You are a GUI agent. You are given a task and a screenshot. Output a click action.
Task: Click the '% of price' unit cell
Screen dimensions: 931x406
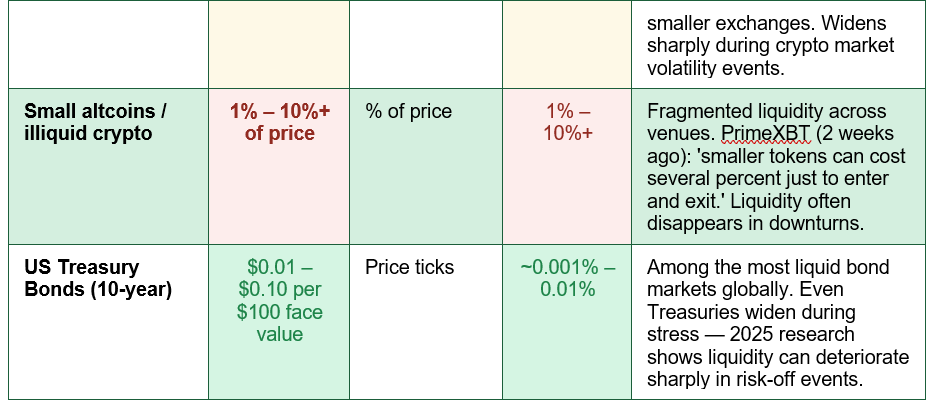click(x=426, y=166)
